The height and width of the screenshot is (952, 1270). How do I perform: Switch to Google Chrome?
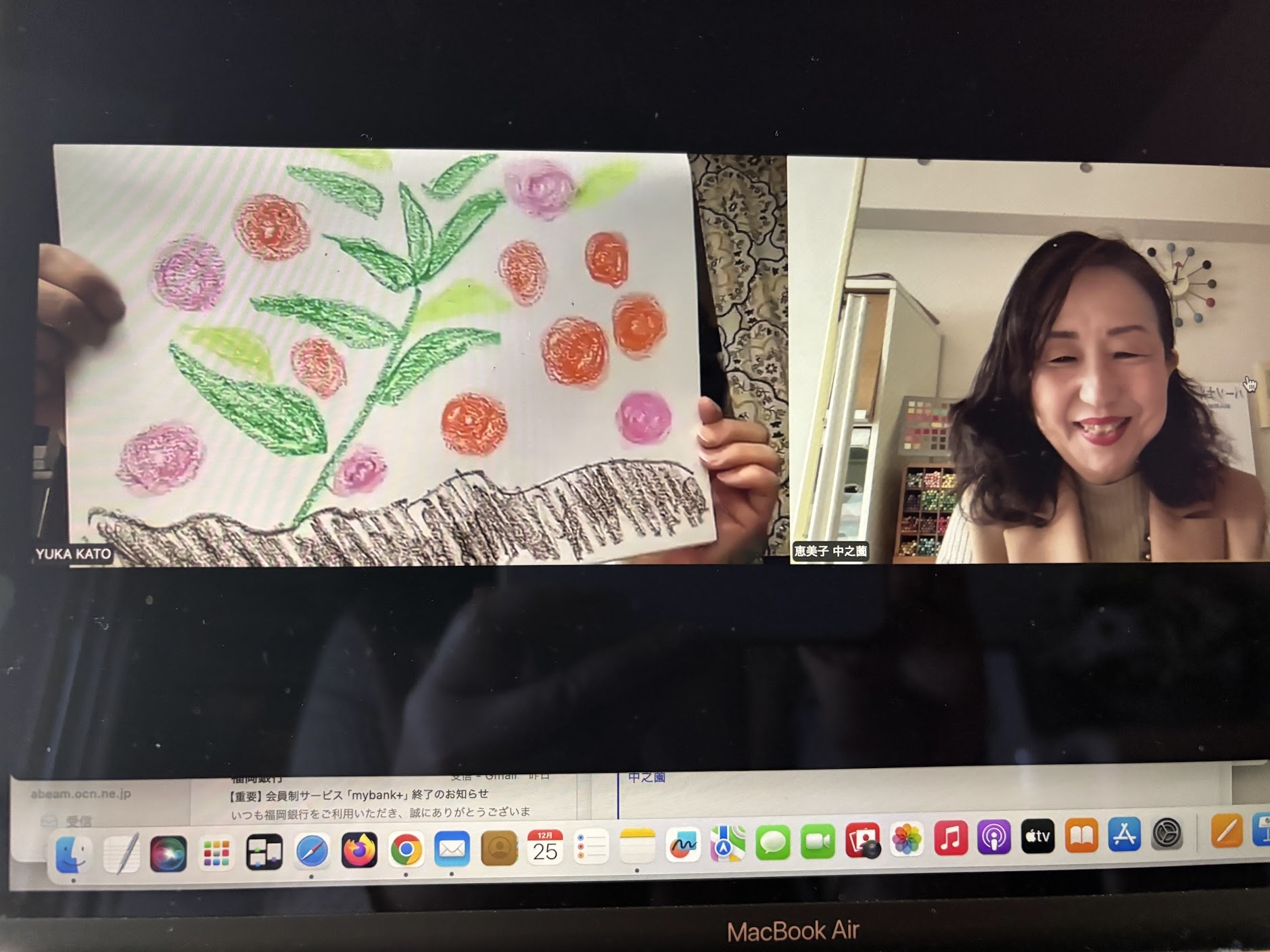point(406,850)
